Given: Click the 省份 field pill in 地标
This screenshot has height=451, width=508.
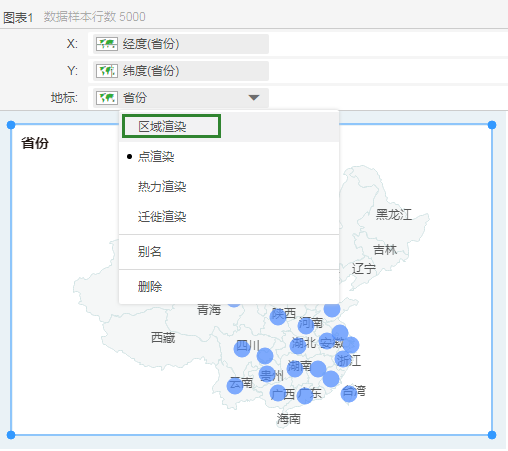Looking at the screenshot, I should (181, 98).
